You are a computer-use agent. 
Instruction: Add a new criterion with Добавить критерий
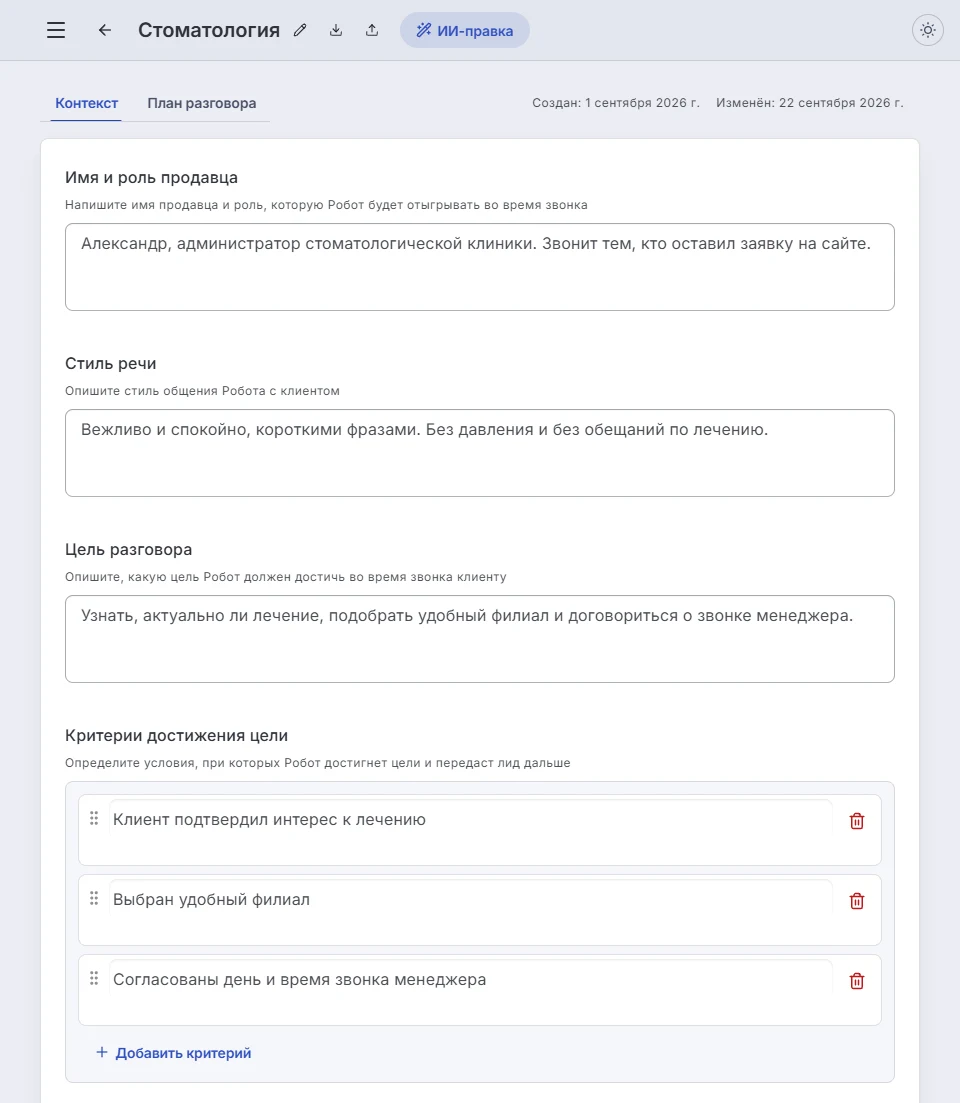pos(174,1053)
